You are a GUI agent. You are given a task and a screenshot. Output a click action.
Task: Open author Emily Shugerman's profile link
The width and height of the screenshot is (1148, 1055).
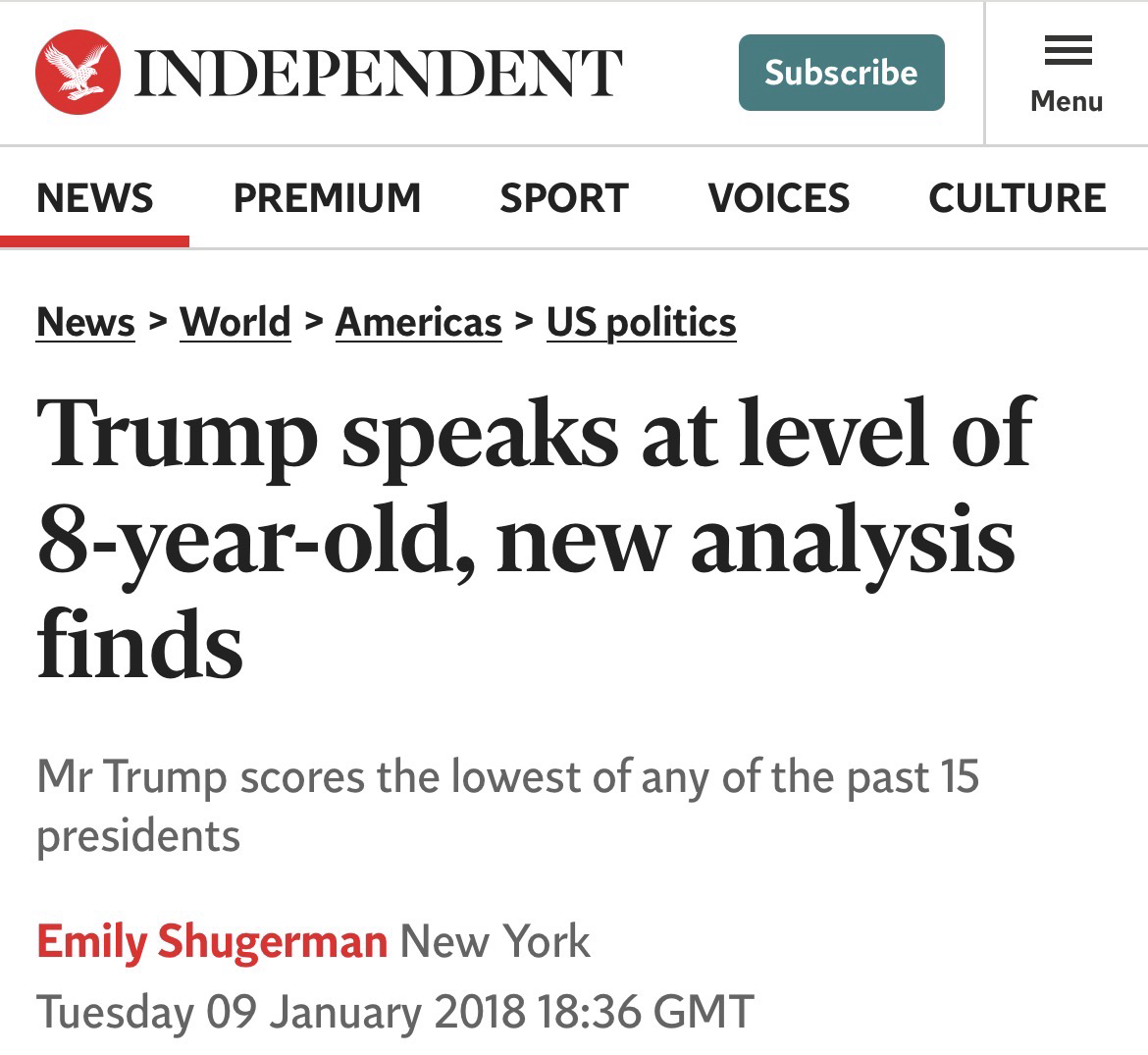coord(212,942)
